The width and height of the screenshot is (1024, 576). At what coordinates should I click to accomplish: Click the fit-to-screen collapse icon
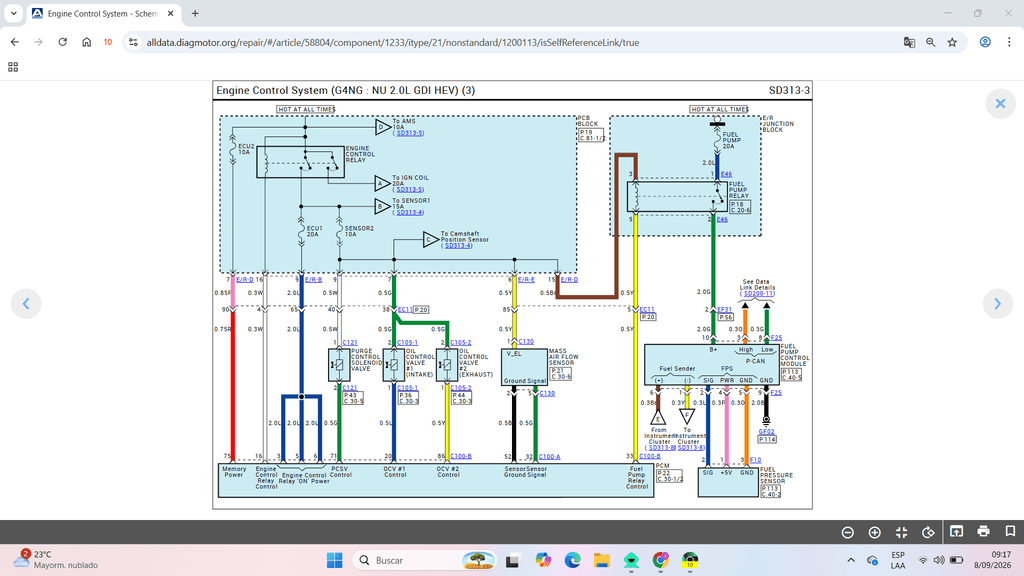tap(901, 532)
